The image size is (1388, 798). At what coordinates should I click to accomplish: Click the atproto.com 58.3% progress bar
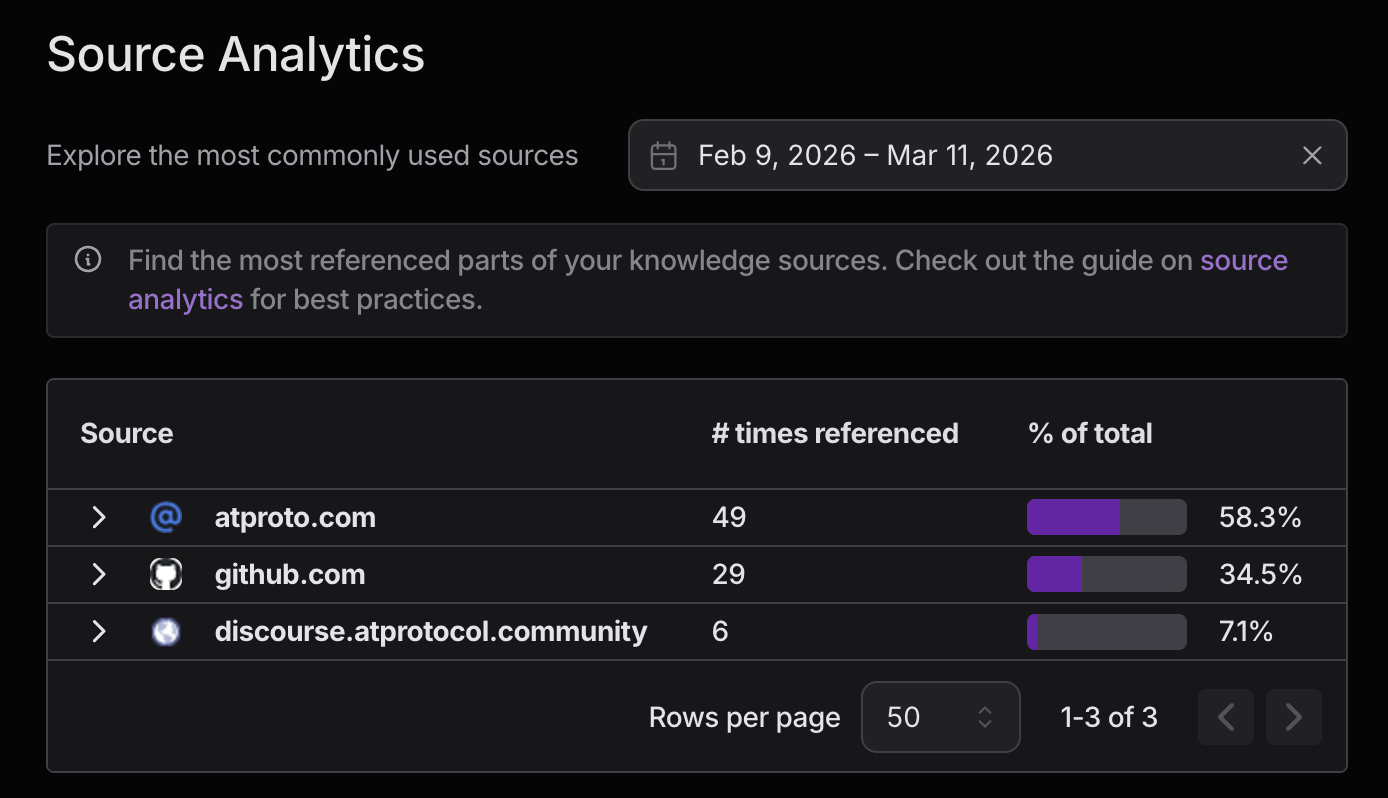1106,518
